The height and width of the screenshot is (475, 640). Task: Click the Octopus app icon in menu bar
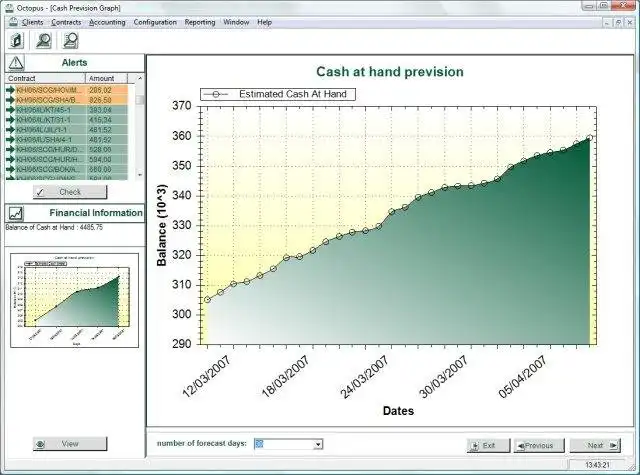[13, 22]
